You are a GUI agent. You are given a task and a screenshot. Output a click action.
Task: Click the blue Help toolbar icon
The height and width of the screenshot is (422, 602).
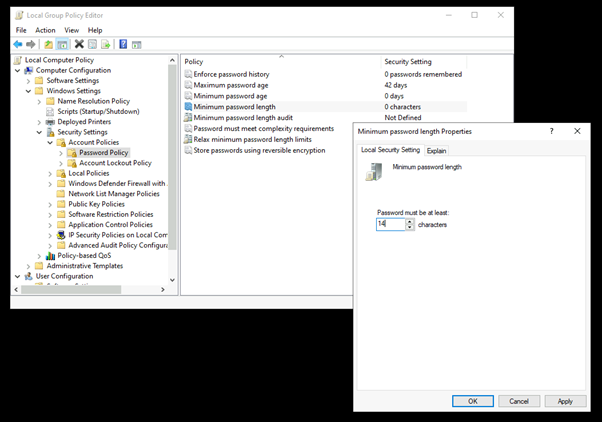(x=123, y=45)
